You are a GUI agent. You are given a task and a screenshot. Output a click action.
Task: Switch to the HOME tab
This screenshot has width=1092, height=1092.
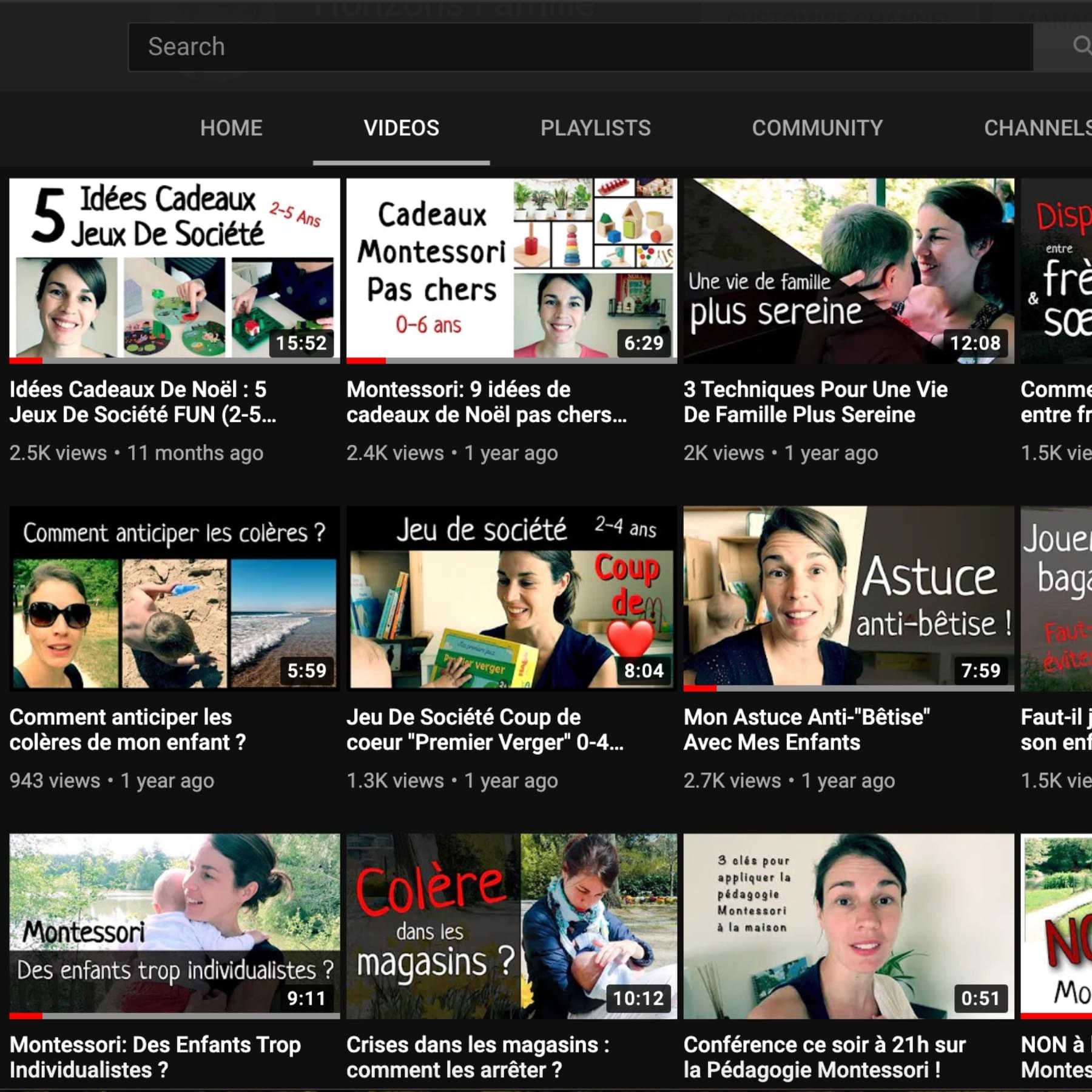[231, 128]
